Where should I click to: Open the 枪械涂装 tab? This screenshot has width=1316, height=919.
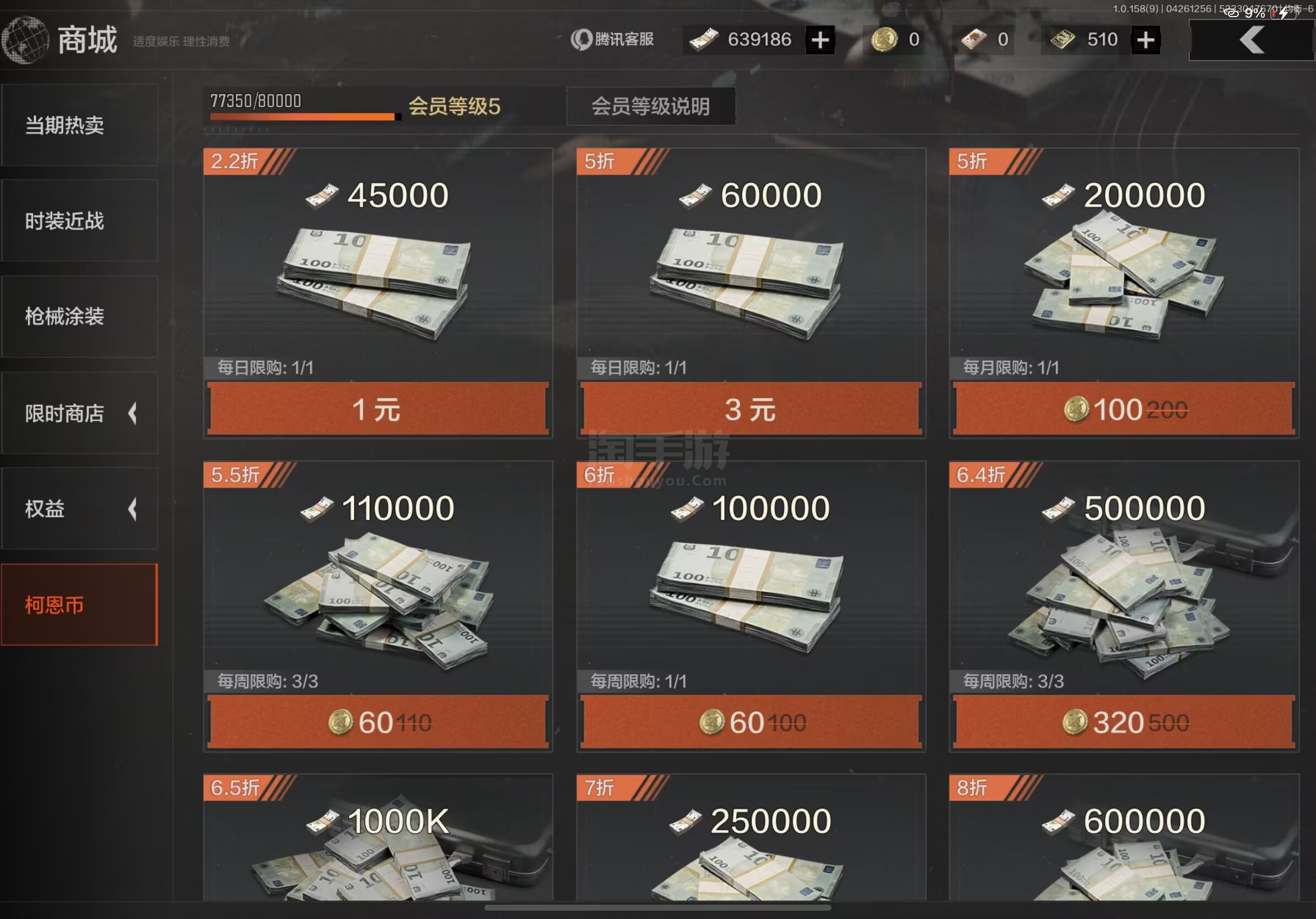tap(79, 316)
